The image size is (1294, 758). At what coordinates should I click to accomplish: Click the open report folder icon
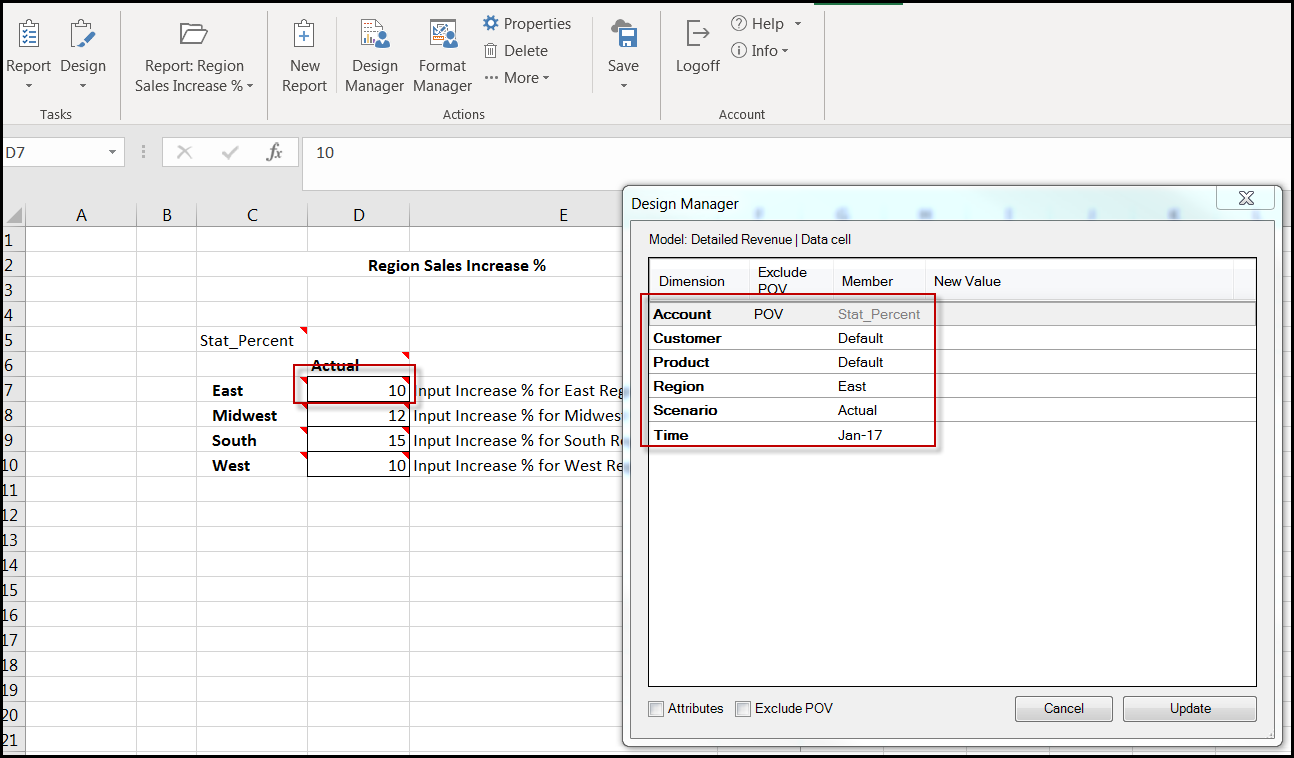[x=194, y=33]
